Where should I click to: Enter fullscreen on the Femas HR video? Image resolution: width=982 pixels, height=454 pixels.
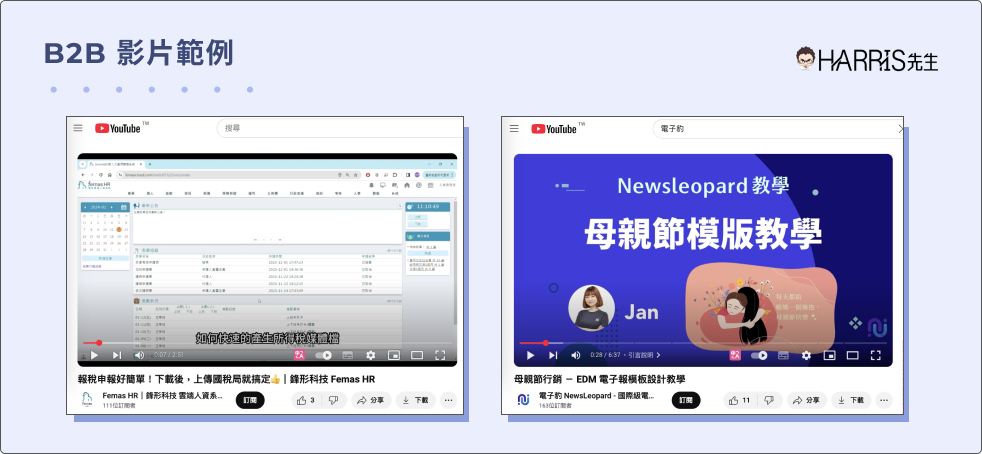point(440,355)
